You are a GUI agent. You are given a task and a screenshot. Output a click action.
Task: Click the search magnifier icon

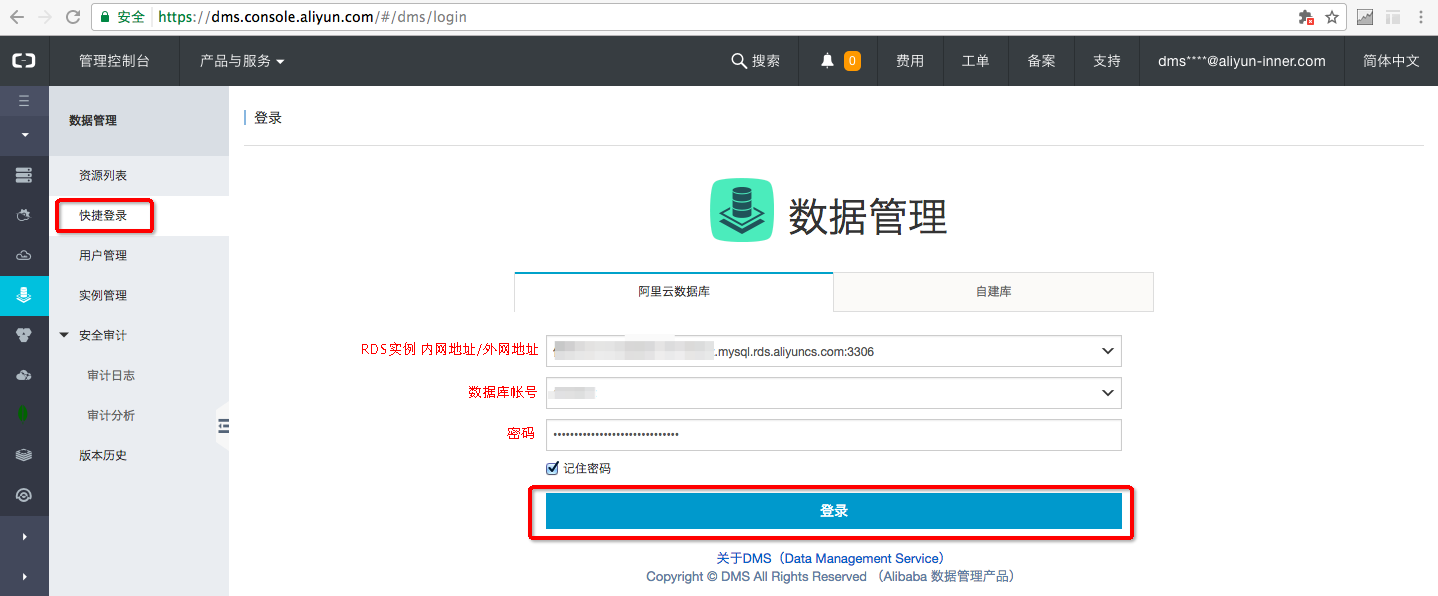click(739, 61)
